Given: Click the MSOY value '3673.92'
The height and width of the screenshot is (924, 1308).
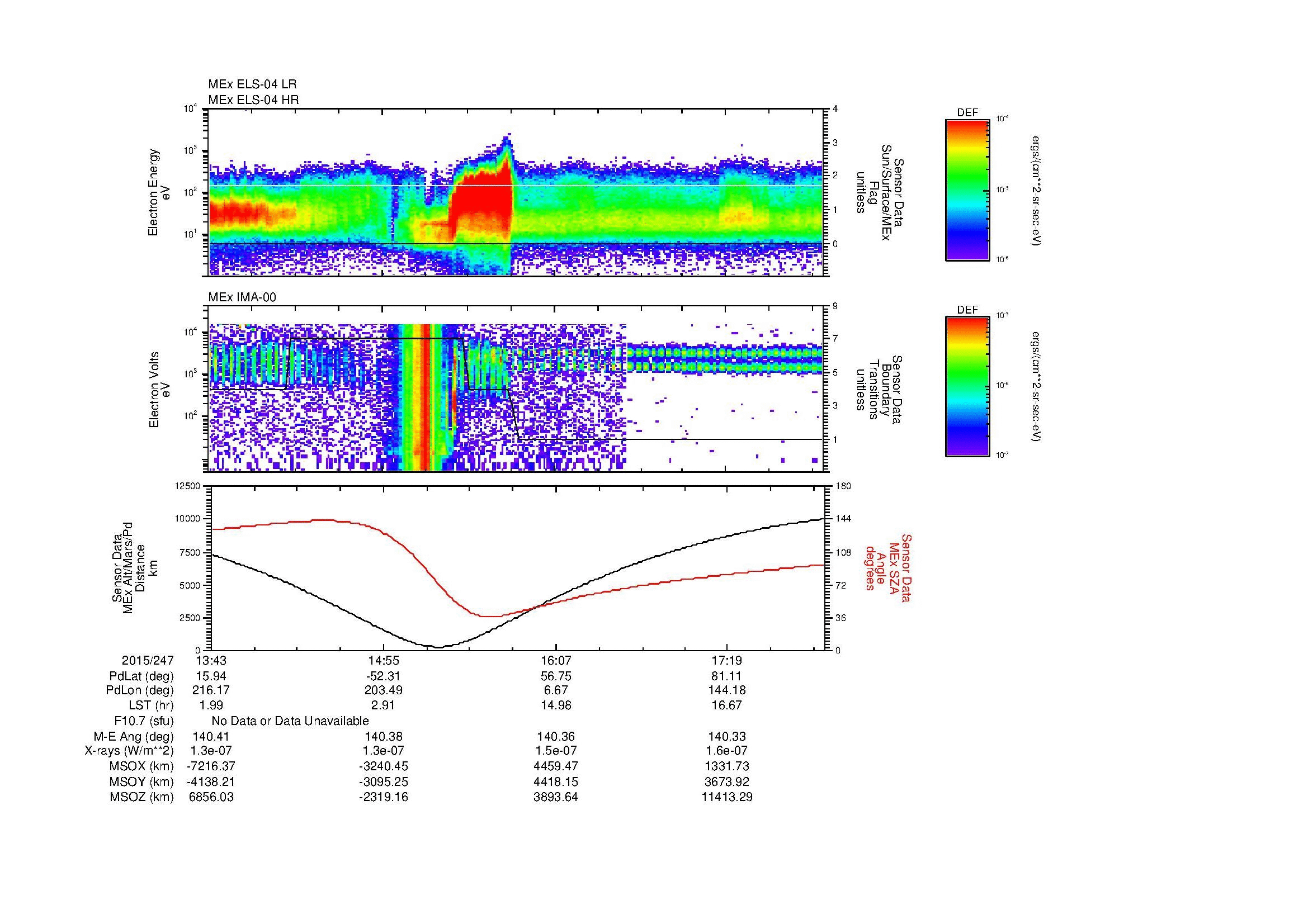Looking at the screenshot, I should coord(727,781).
